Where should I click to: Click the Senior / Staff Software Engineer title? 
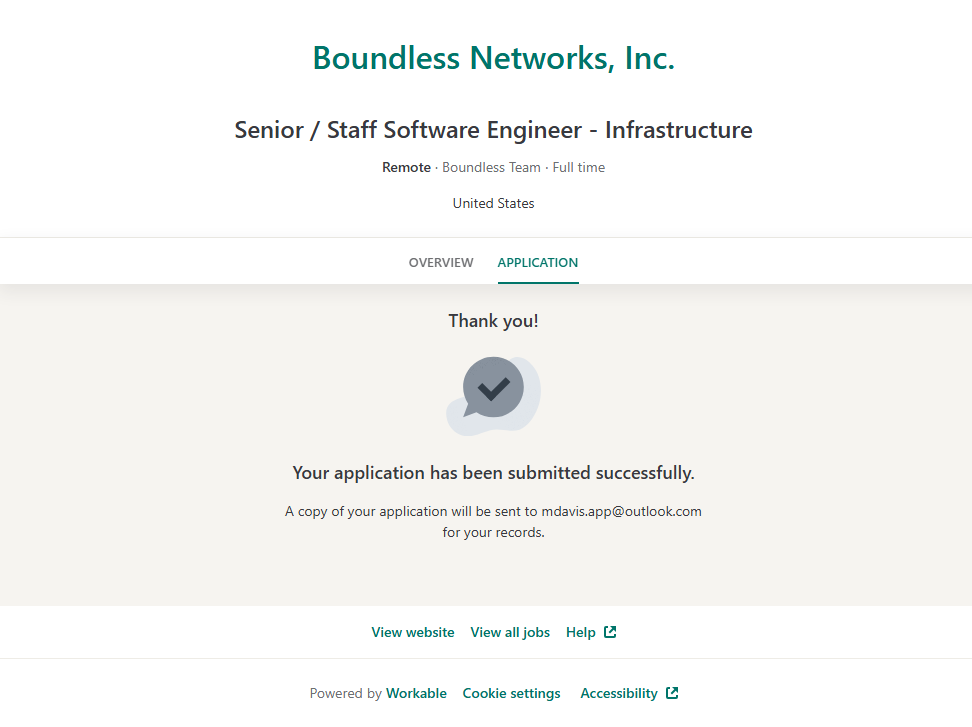[494, 130]
